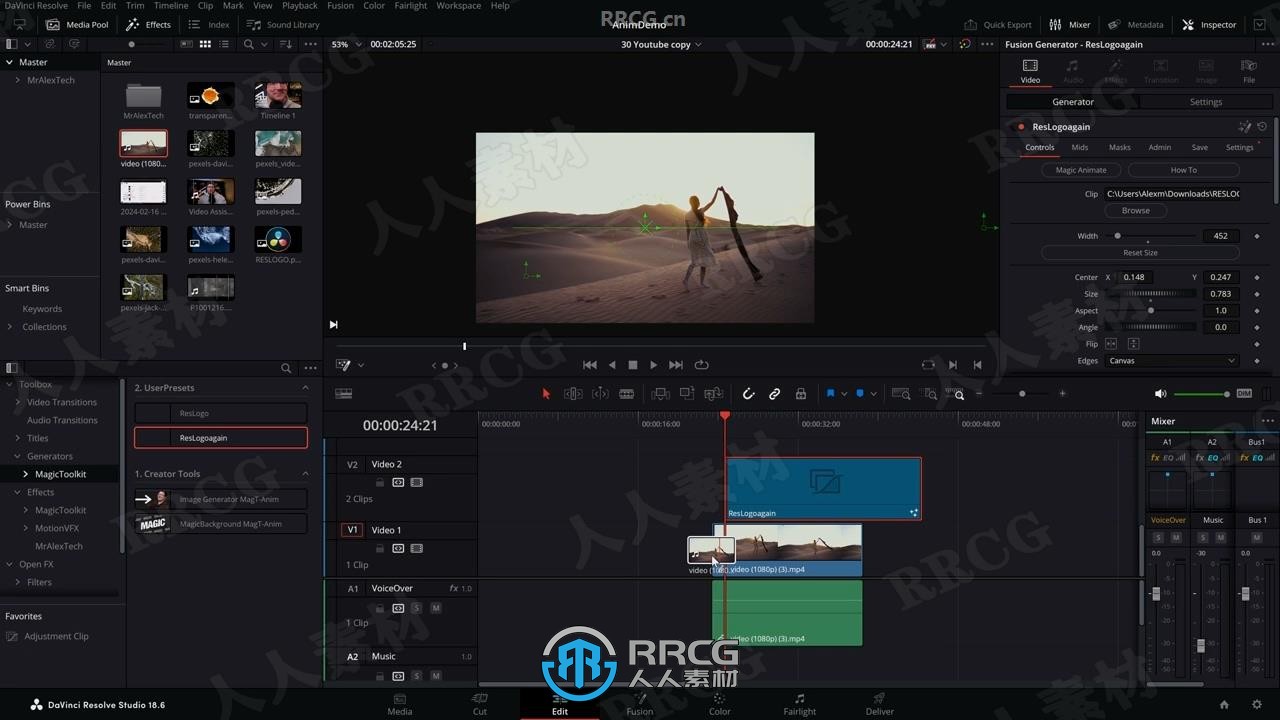Open the 30 Youtube copy timeline dropdown
Viewport: 1280px width, 720px height.
(x=661, y=44)
